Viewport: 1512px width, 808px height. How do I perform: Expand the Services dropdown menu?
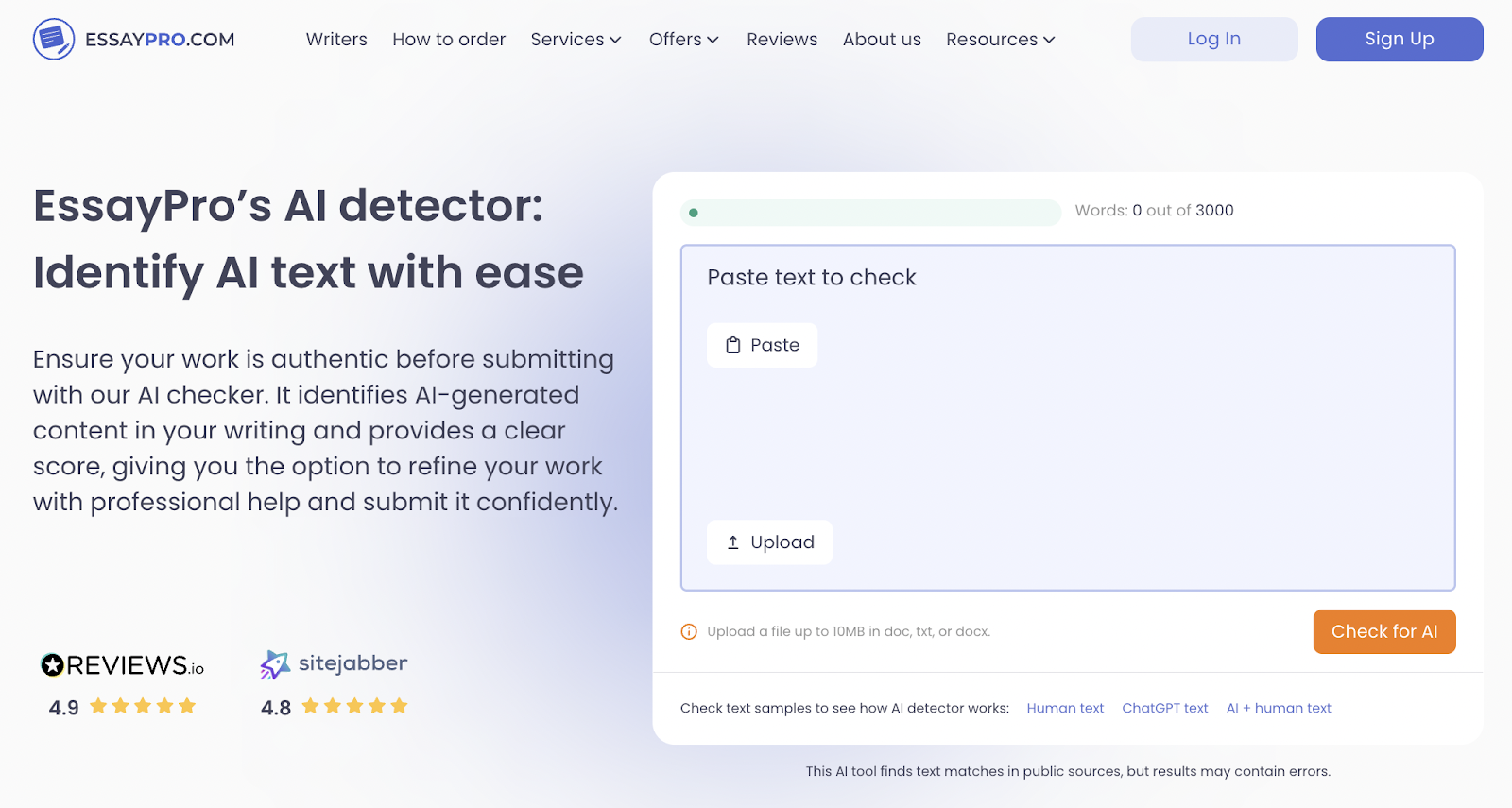pos(576,40)
